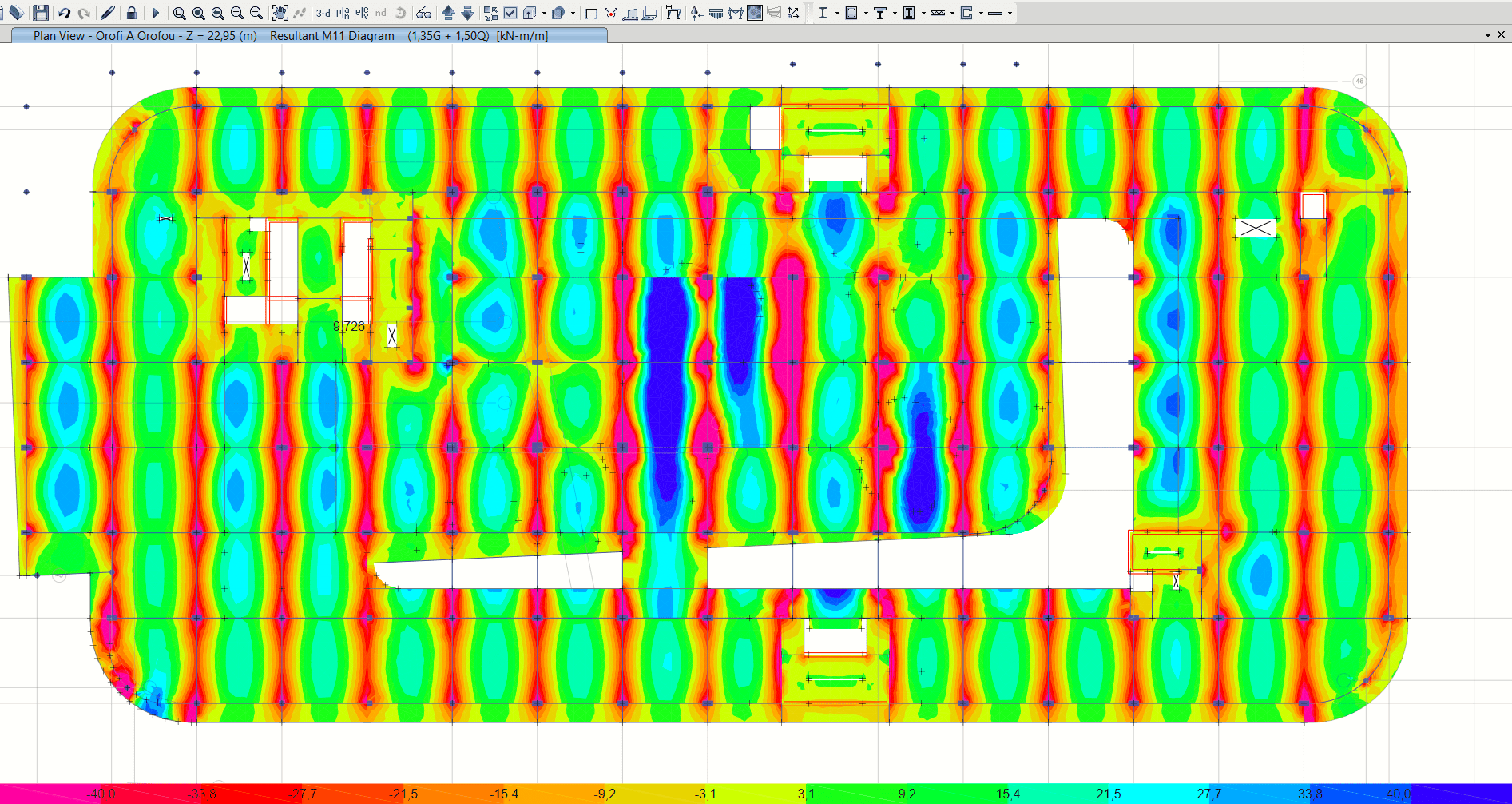Expand boxed I design dropdown
1512x804 pixels.
point(923,13)
